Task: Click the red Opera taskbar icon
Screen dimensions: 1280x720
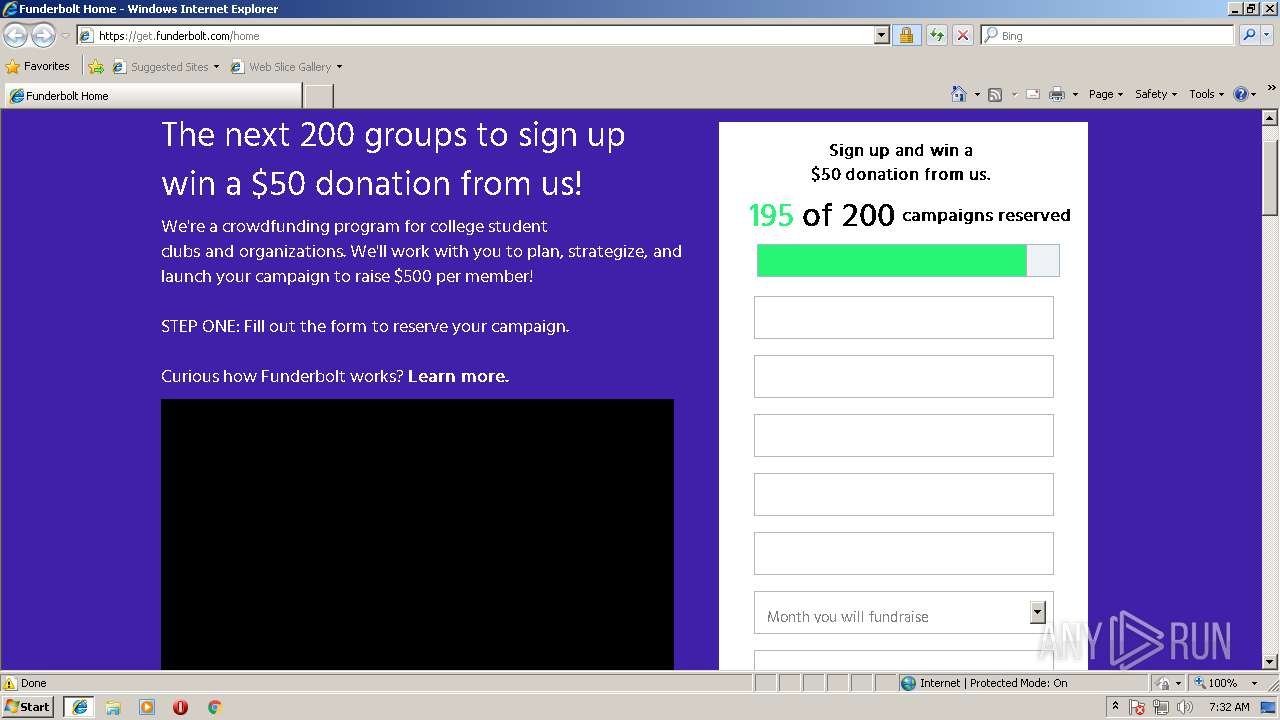Action: 180,707
